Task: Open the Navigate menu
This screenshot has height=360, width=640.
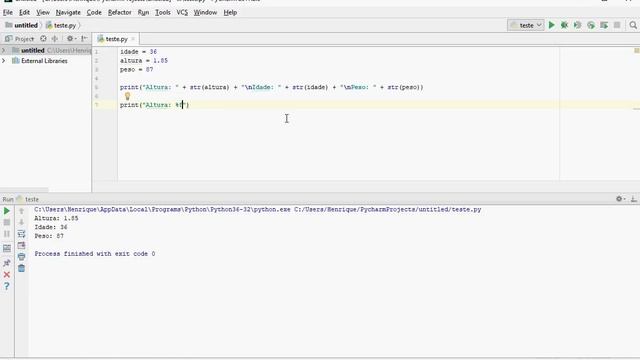Action: coord(68,13)
